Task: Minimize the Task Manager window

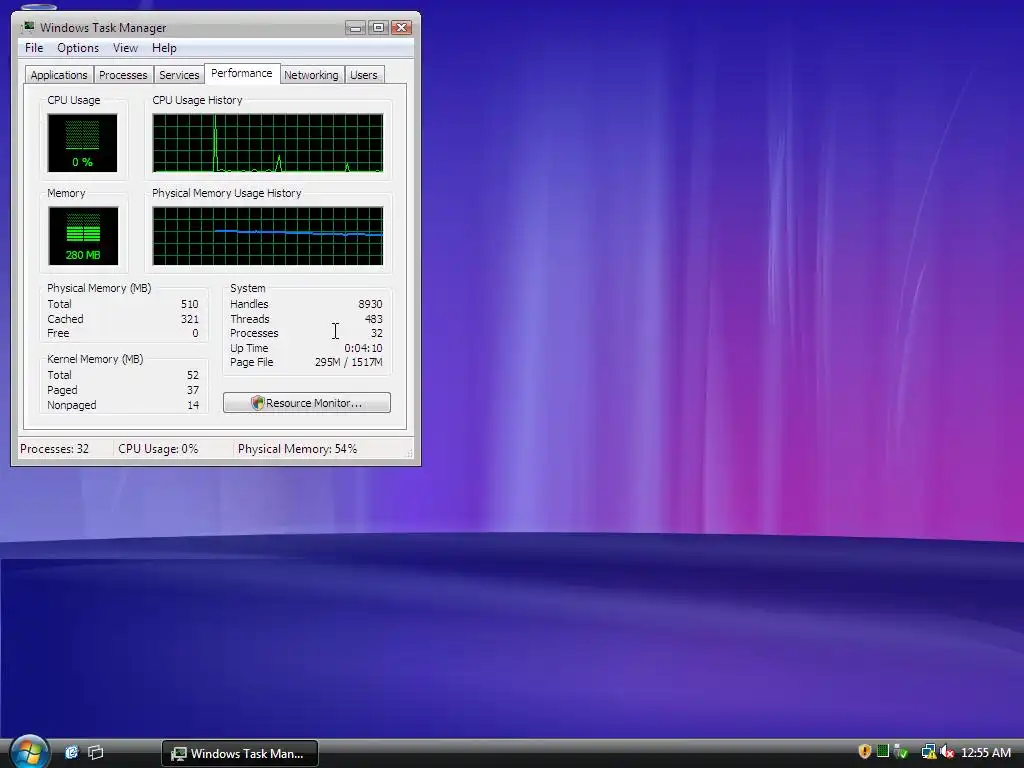Action: (355, 27)
